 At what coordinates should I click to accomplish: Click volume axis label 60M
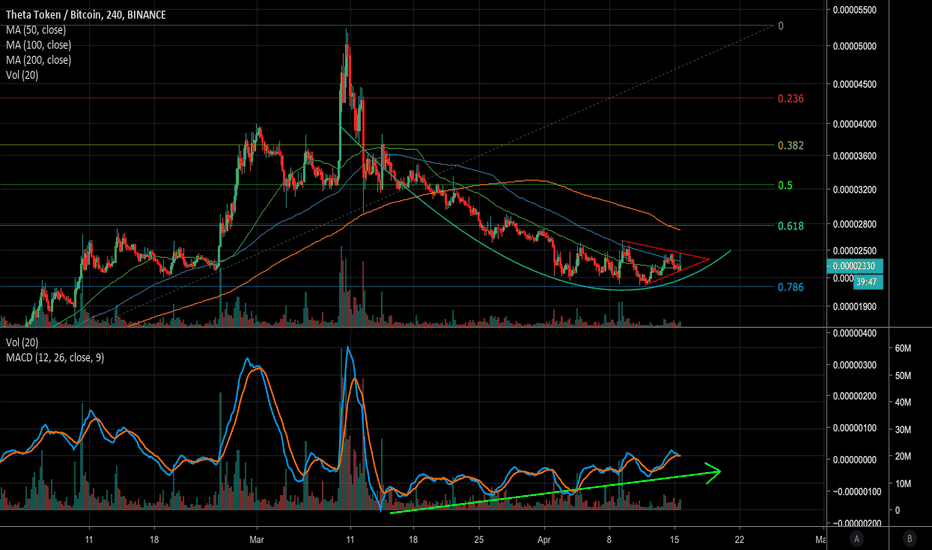903,348
